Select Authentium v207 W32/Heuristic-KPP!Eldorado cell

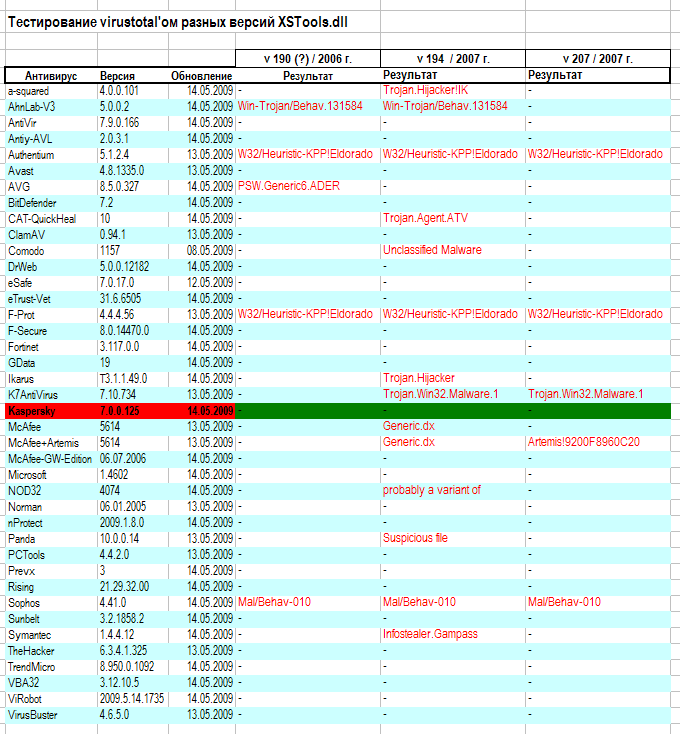point(598,154)
